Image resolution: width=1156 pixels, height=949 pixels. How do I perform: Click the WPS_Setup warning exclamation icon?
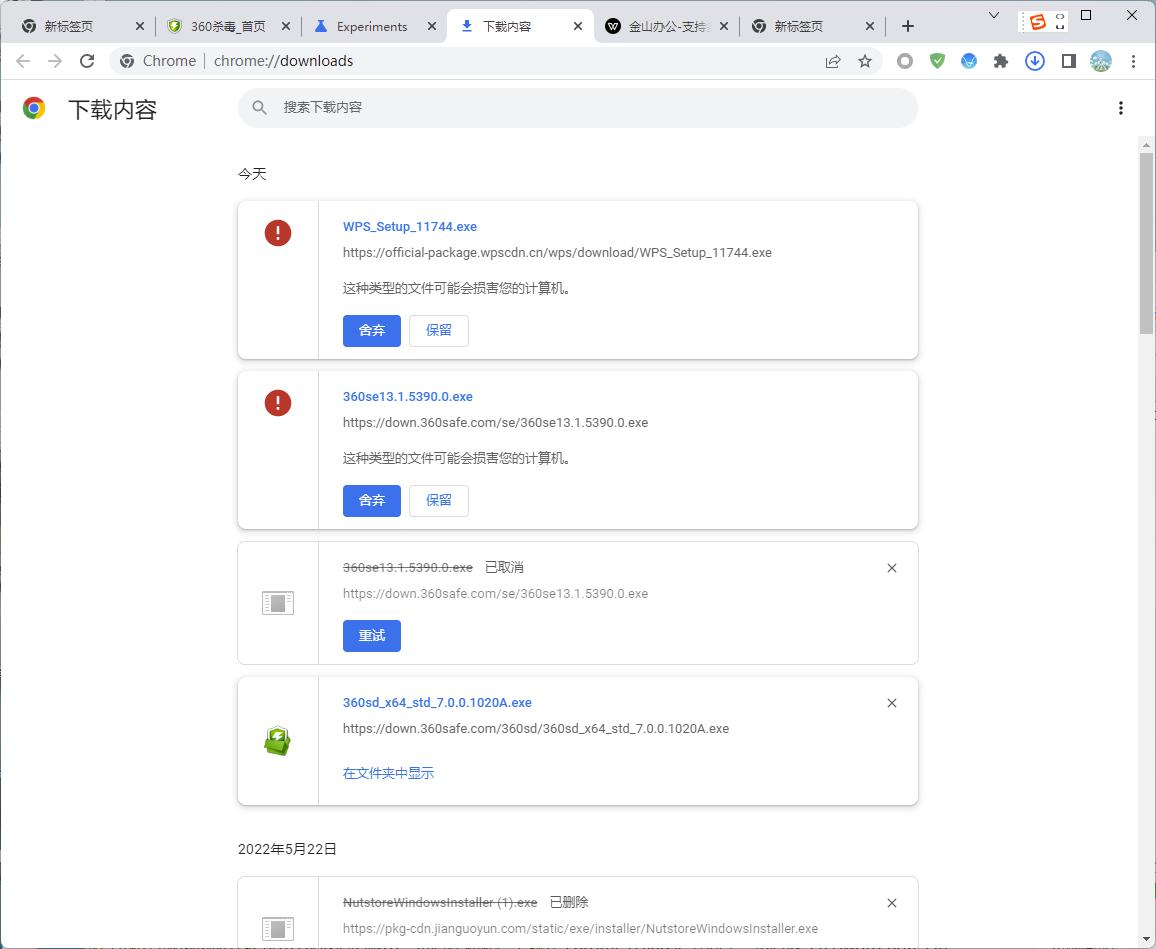[278, 233]
